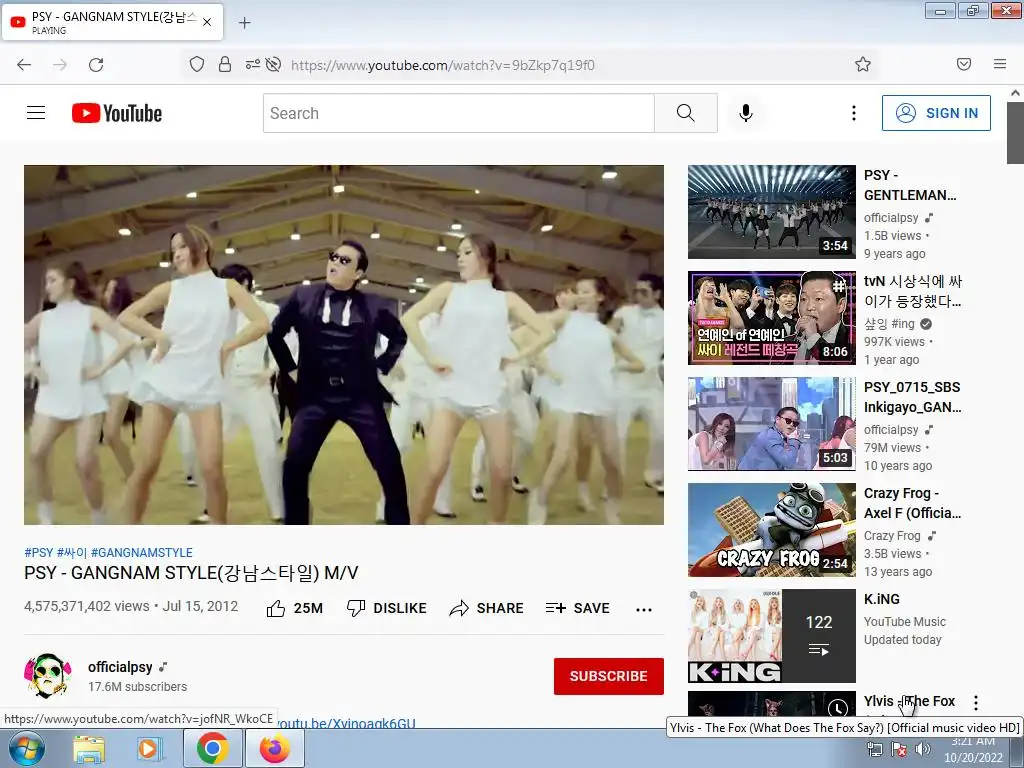Click the #싸이 hashtag link
The height and width of the screenshot is (768, 1024).
pos(72,552)
